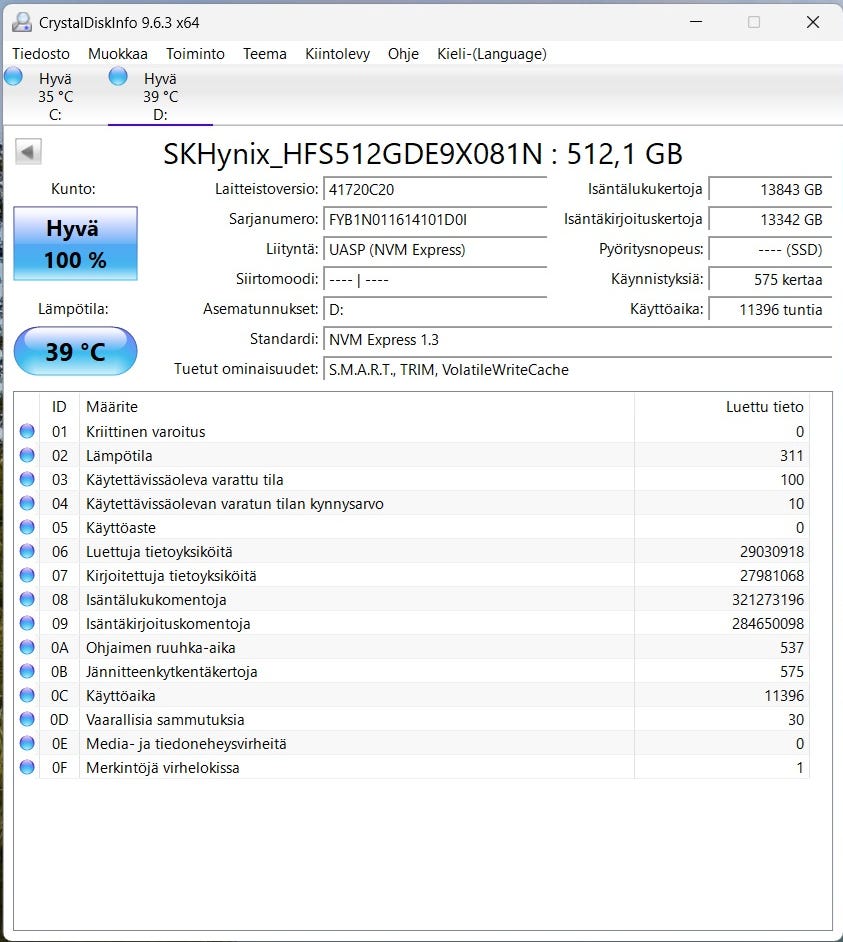Select the Vaarallisia sammutuksia row text
This screenshot has height=942, width=843.
(x=165, y=720)
